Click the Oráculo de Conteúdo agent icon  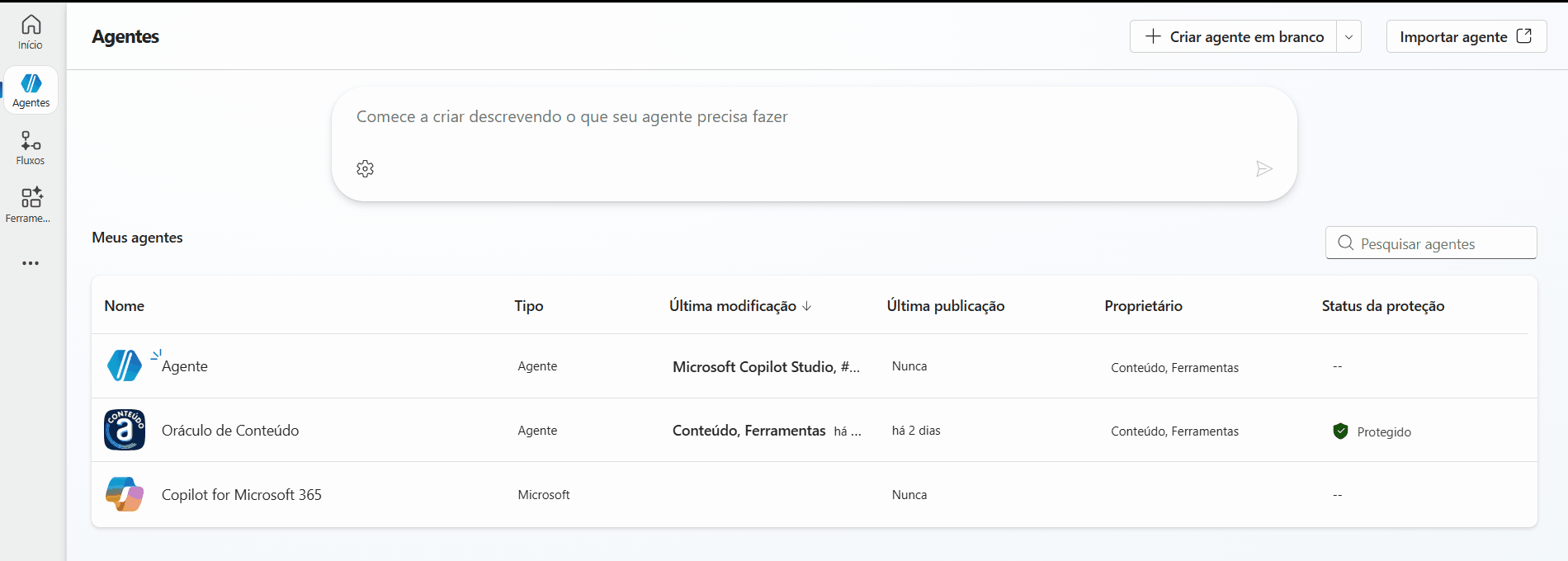click(x=125, y=430)
